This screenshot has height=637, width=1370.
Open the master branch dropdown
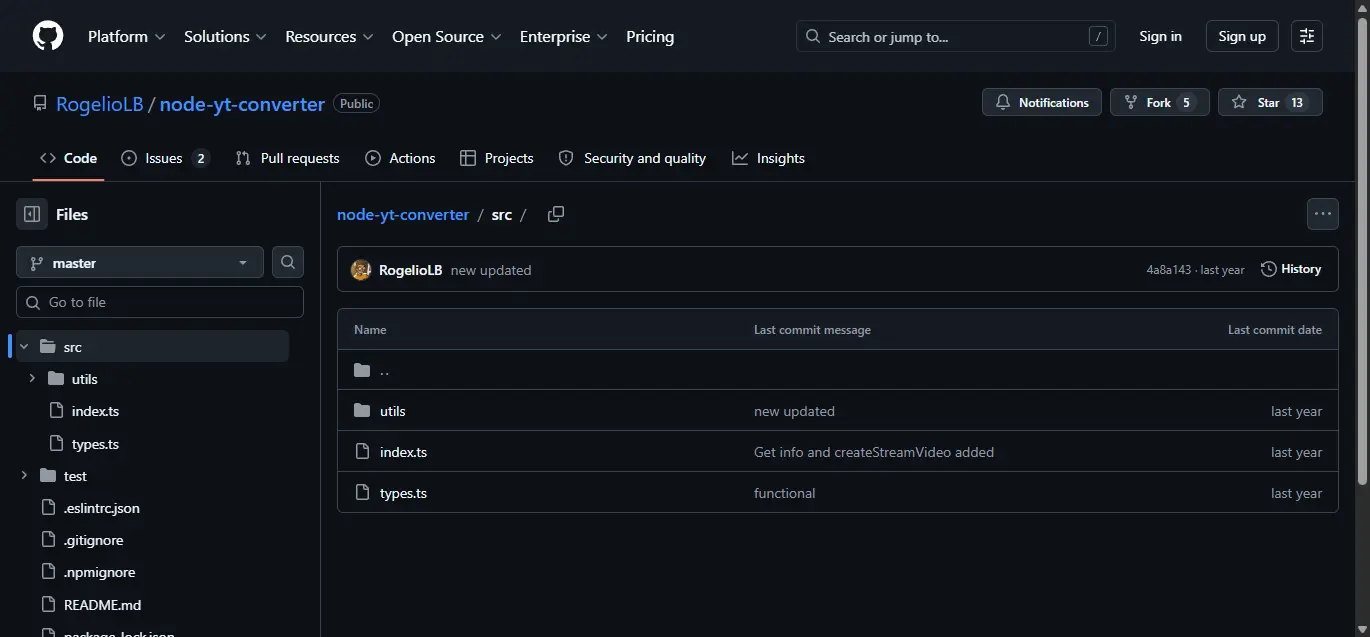140,263
